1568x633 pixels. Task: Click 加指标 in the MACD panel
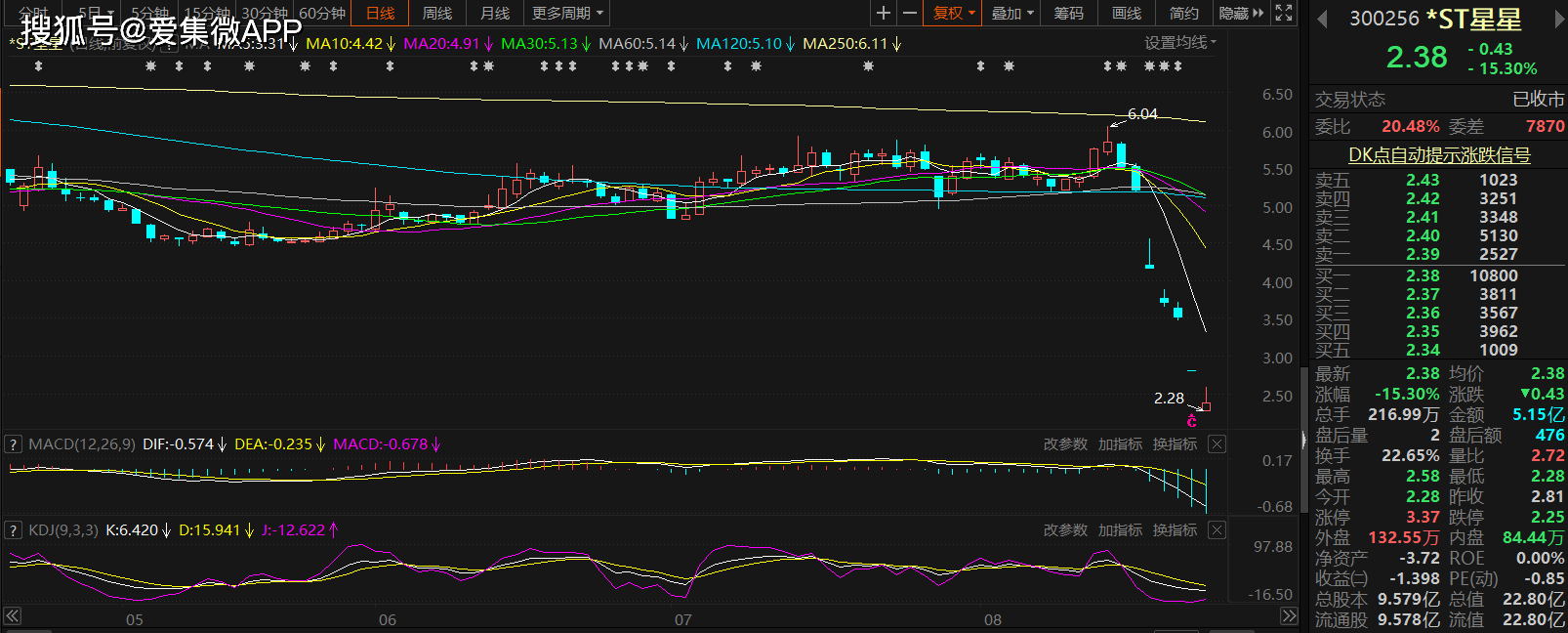point(1120,444)
